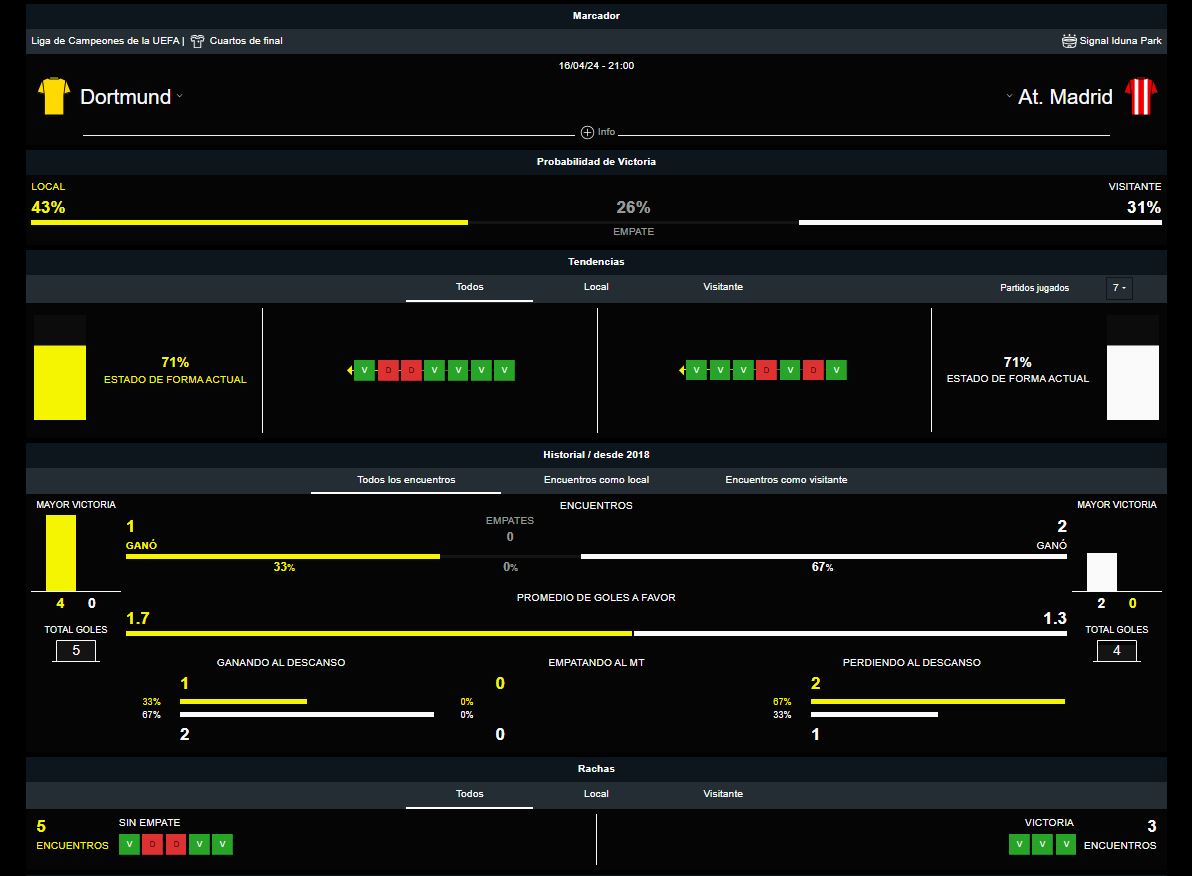The height and width of the screenshot is (876, 1192).
Task: Click the At. Madrid striped jersey icon
Action: (1140, 96)
